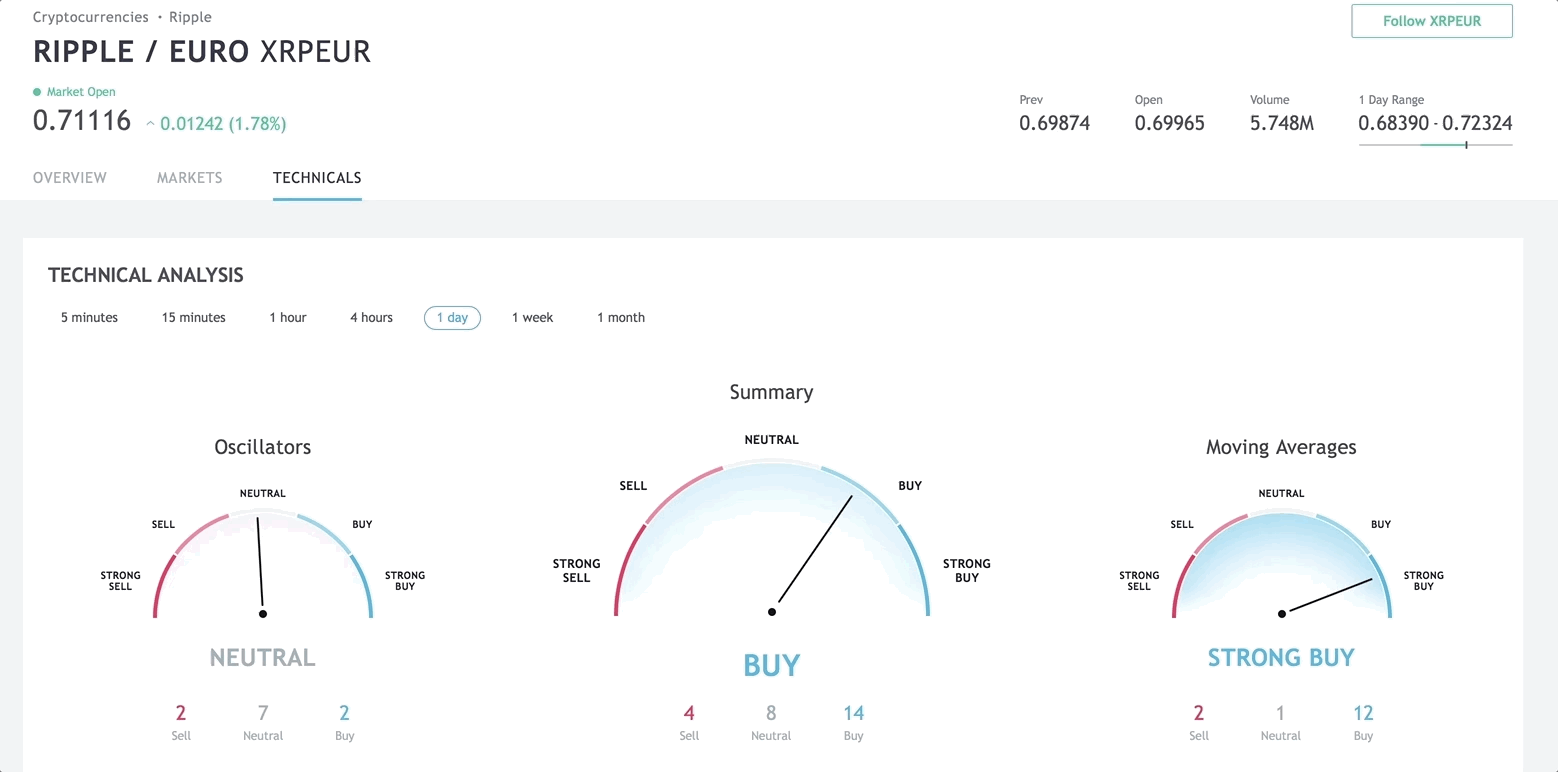Choose the 1 hour timeframe
1558x772 pixels.
(288, 318)
